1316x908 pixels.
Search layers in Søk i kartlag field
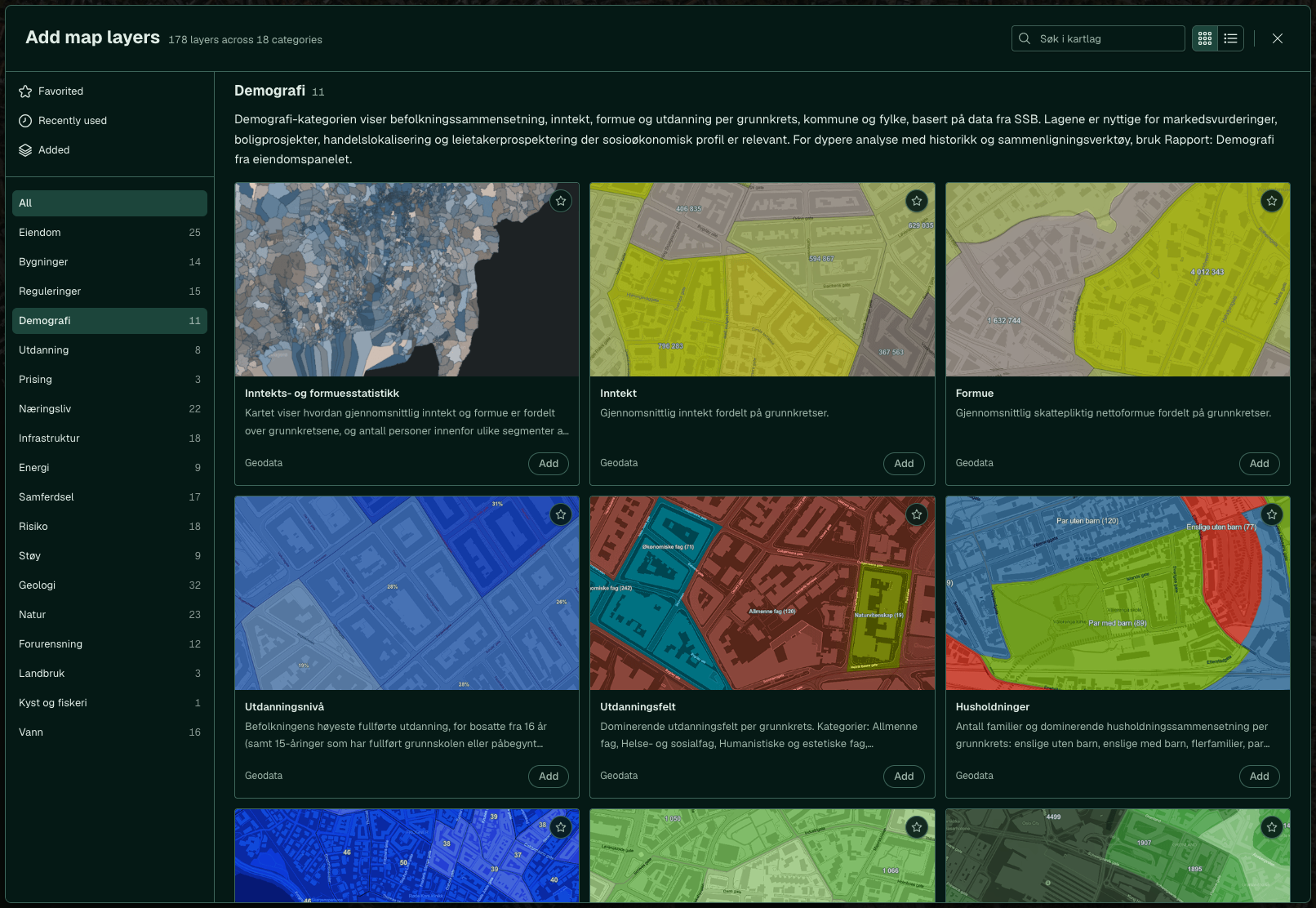(x=1098, y=38)
